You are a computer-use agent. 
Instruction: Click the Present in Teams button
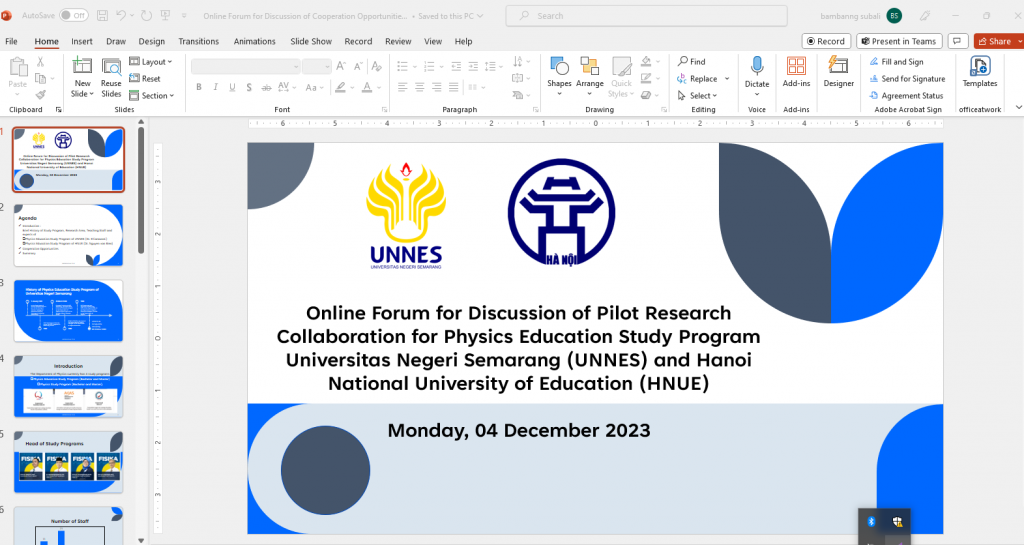898,41
